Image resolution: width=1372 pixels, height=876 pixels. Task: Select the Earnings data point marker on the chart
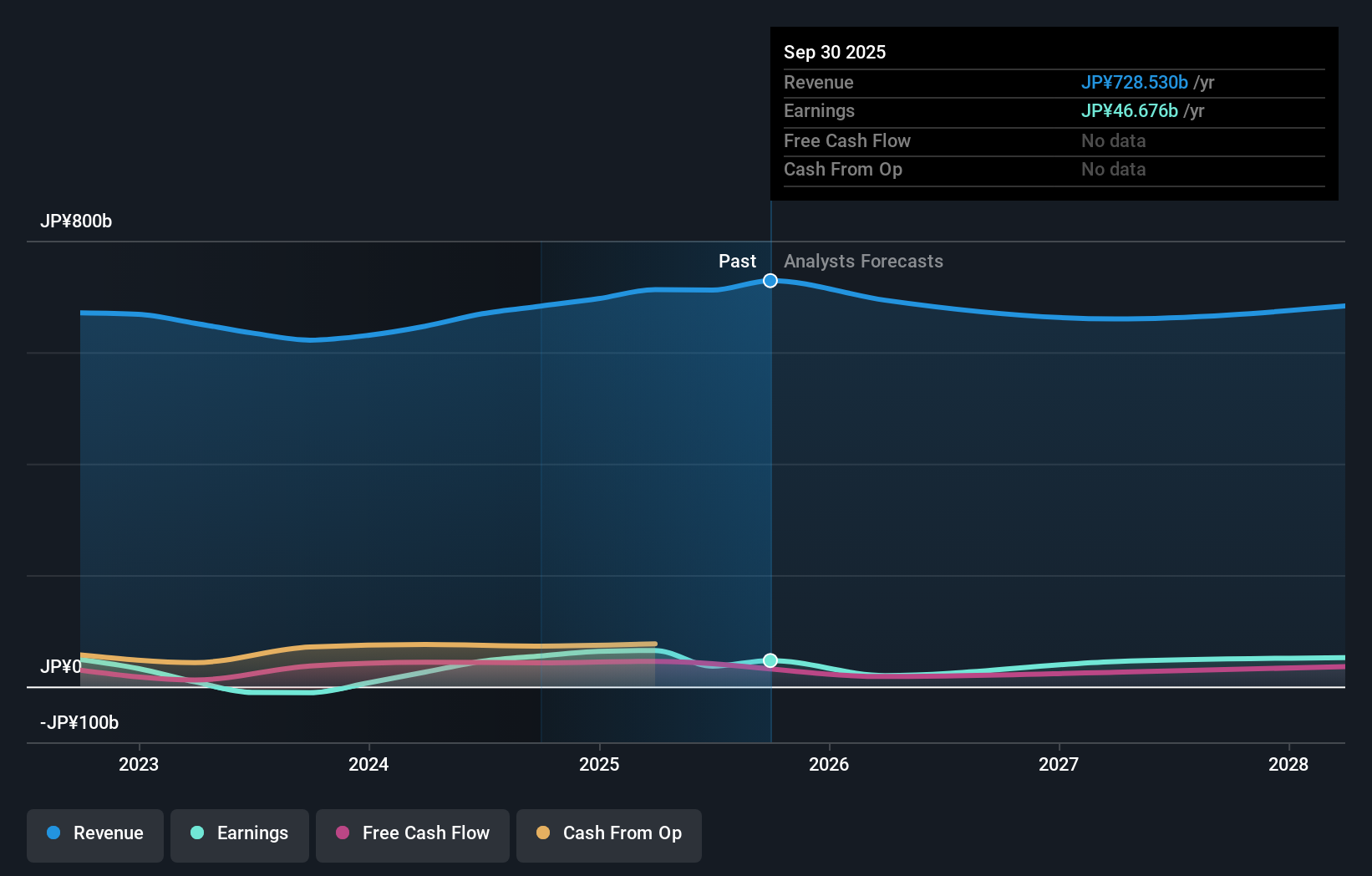coord(770,660)
